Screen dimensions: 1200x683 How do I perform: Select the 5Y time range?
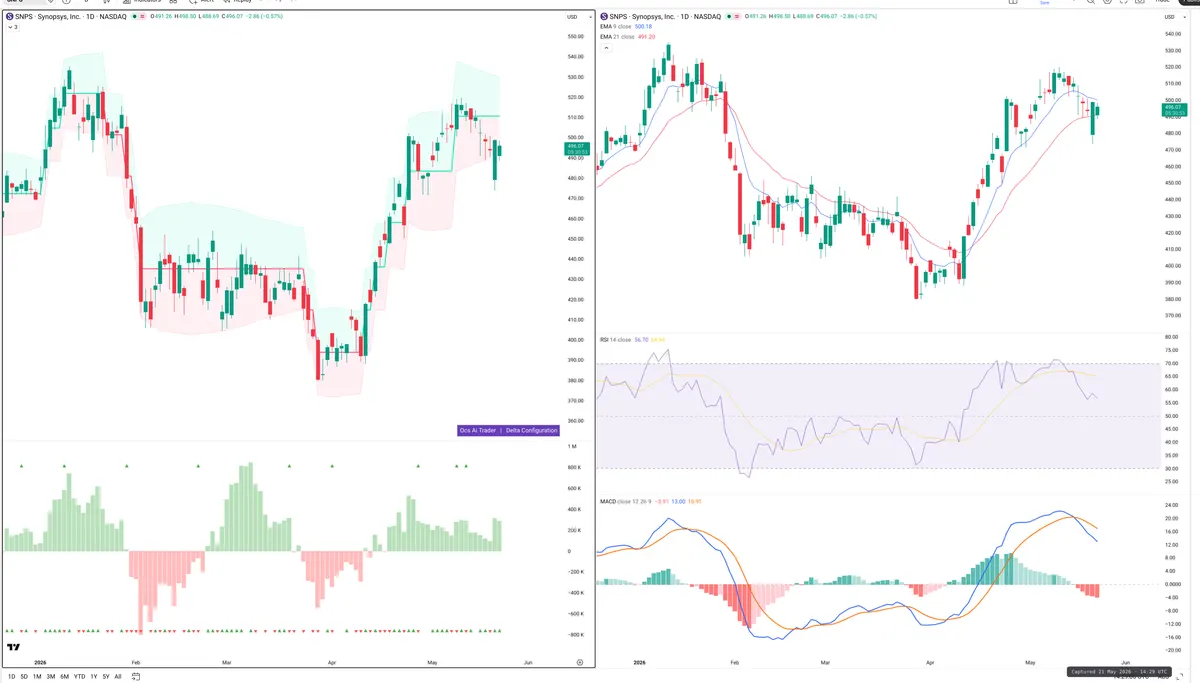106,676
